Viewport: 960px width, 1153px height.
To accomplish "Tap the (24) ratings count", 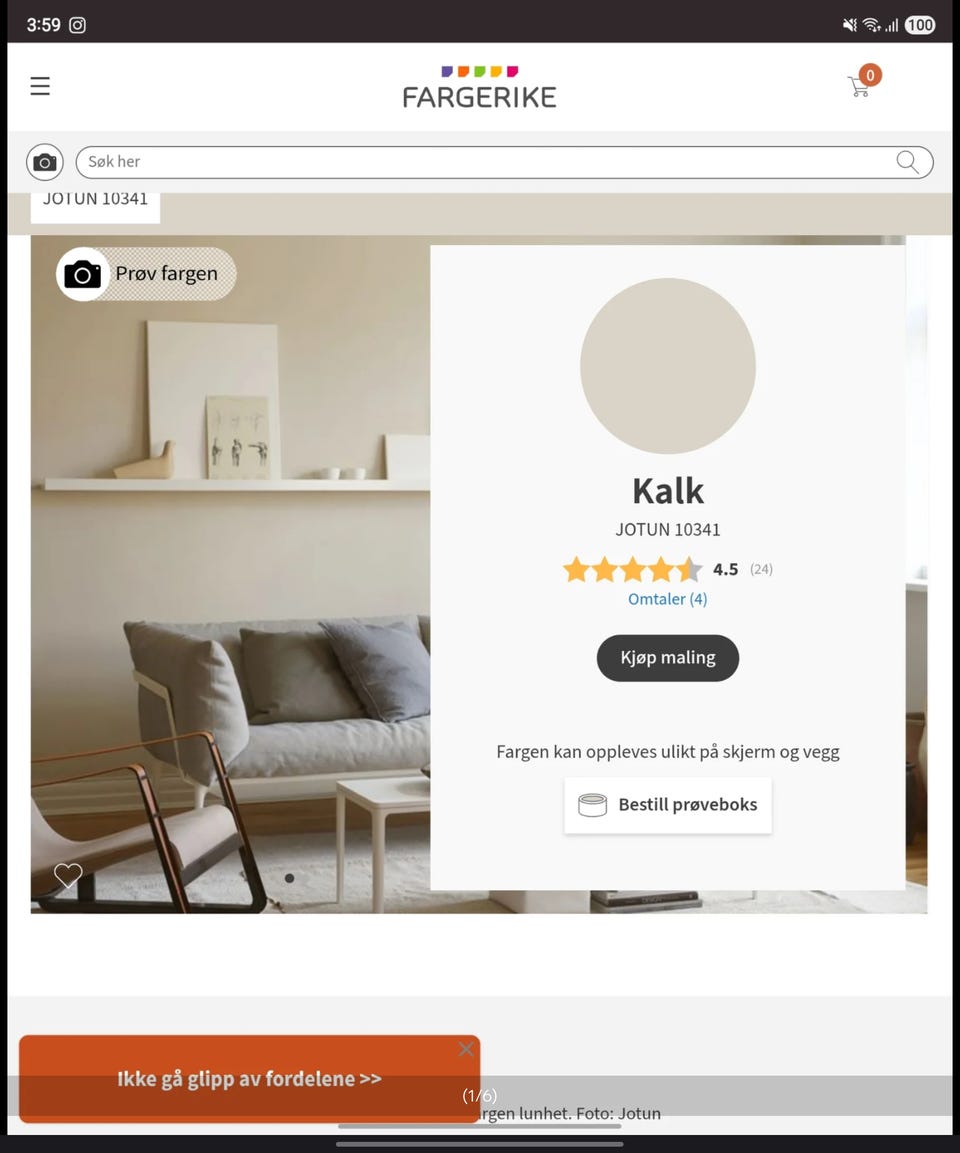I will click(761, 569).
